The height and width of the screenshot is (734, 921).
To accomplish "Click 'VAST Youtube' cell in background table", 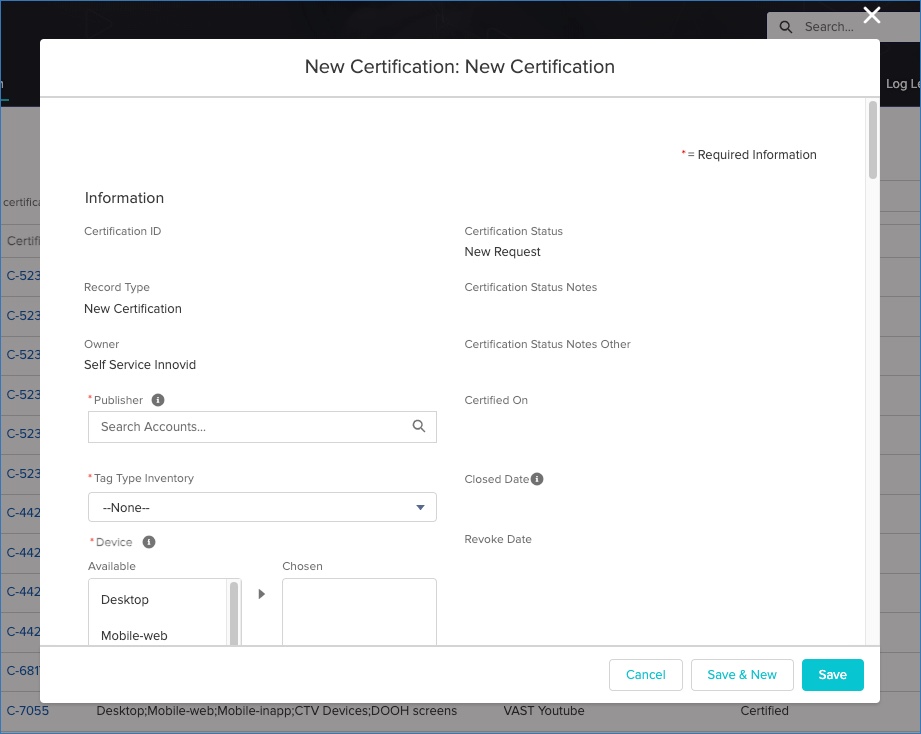I will pos(544,711).
